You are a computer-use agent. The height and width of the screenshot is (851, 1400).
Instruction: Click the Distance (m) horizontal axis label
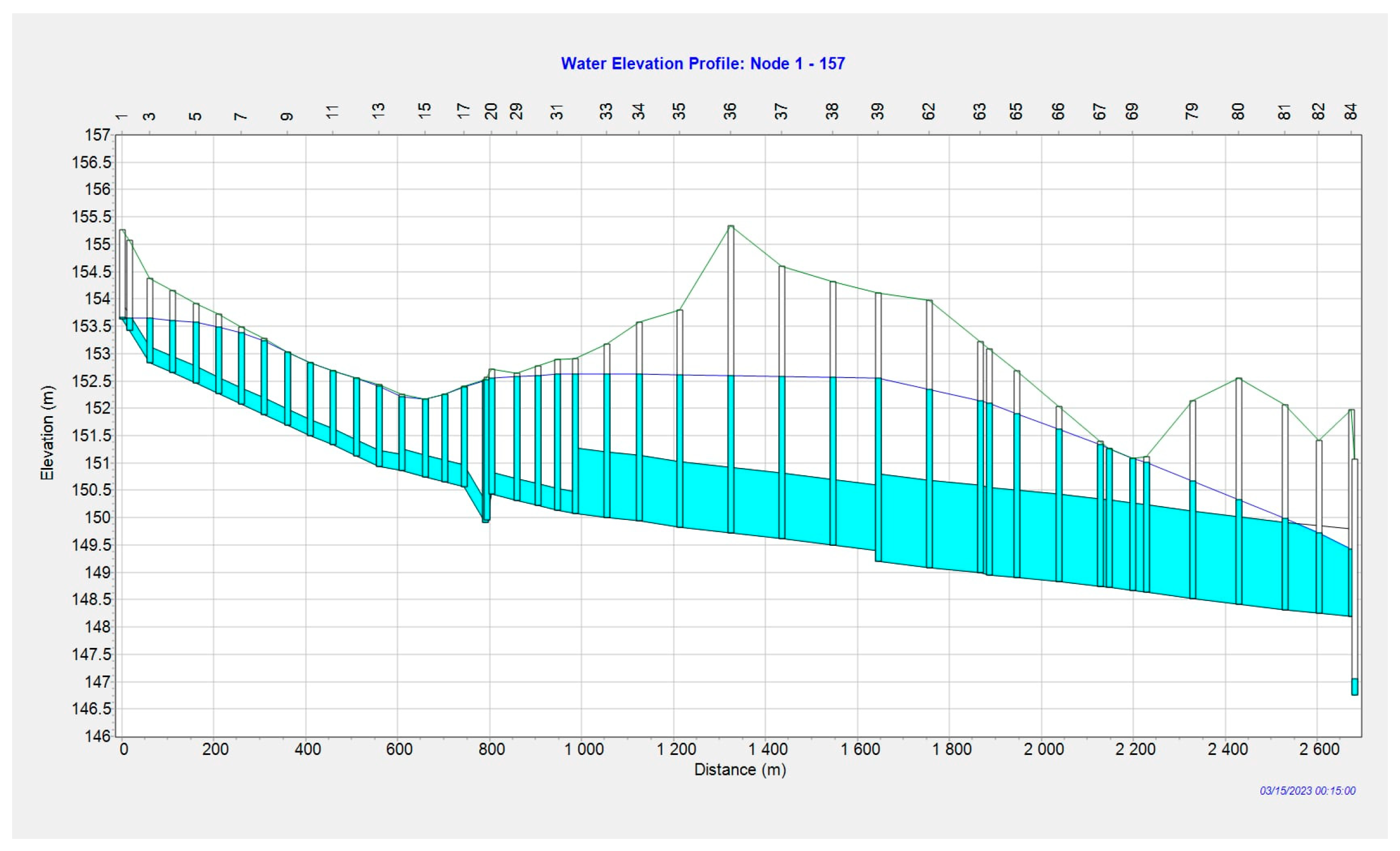tap(740, 770)
